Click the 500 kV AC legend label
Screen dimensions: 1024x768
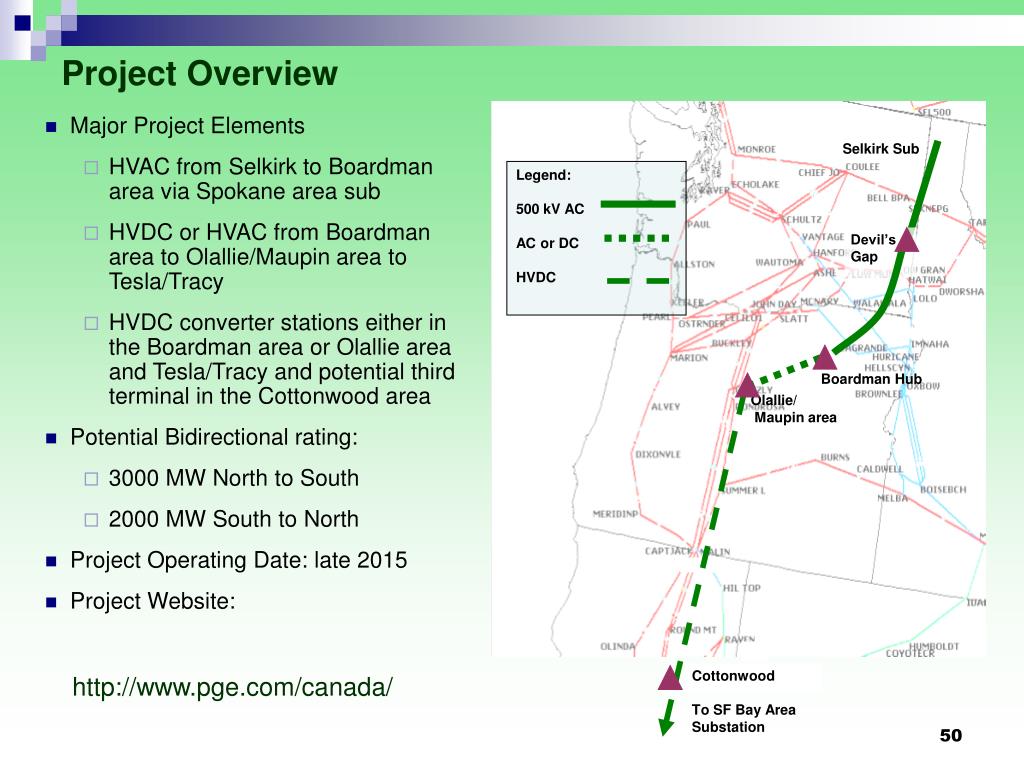coord(550,209)
